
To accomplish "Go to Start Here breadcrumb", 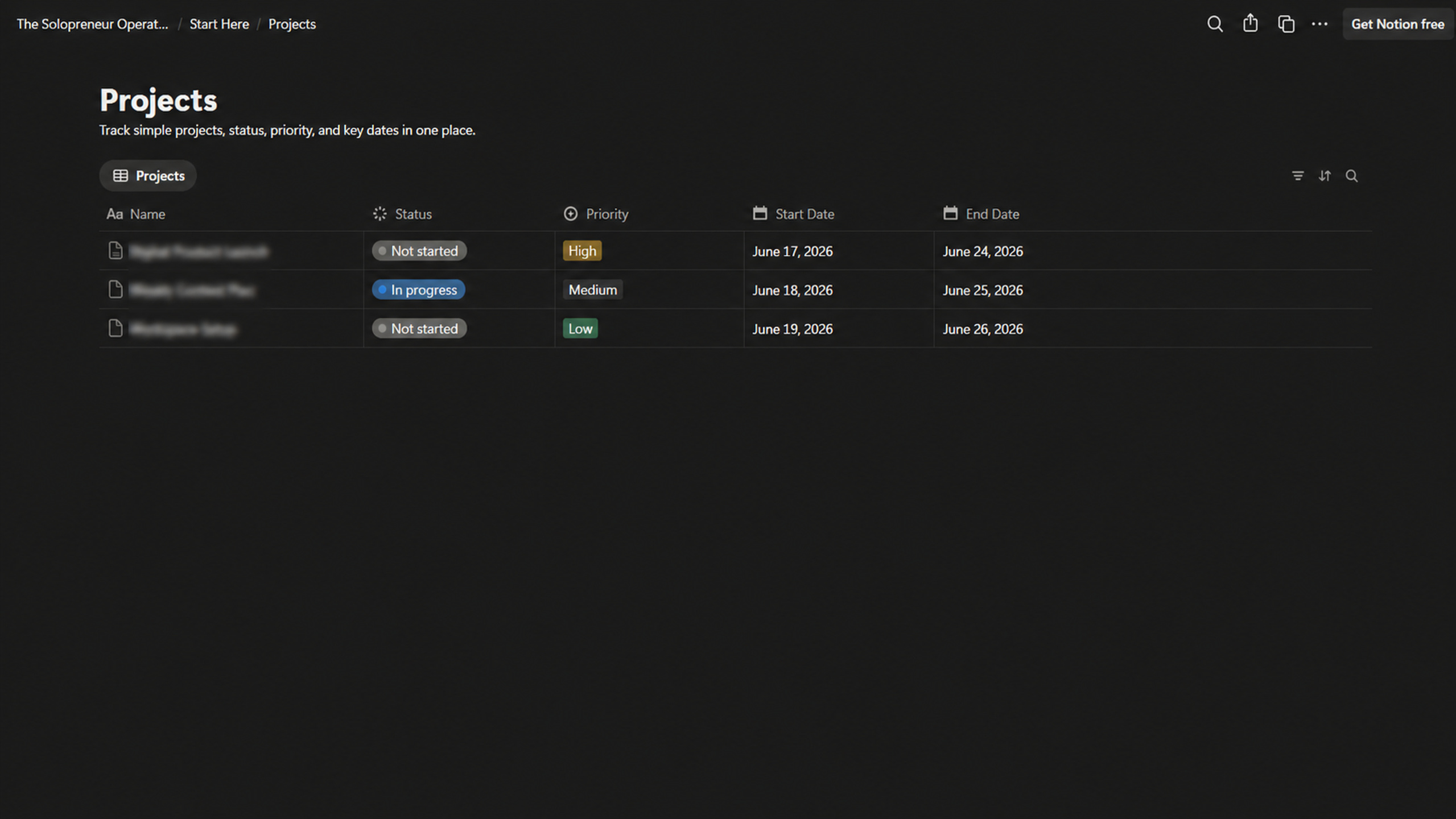I will click(219, 24).
